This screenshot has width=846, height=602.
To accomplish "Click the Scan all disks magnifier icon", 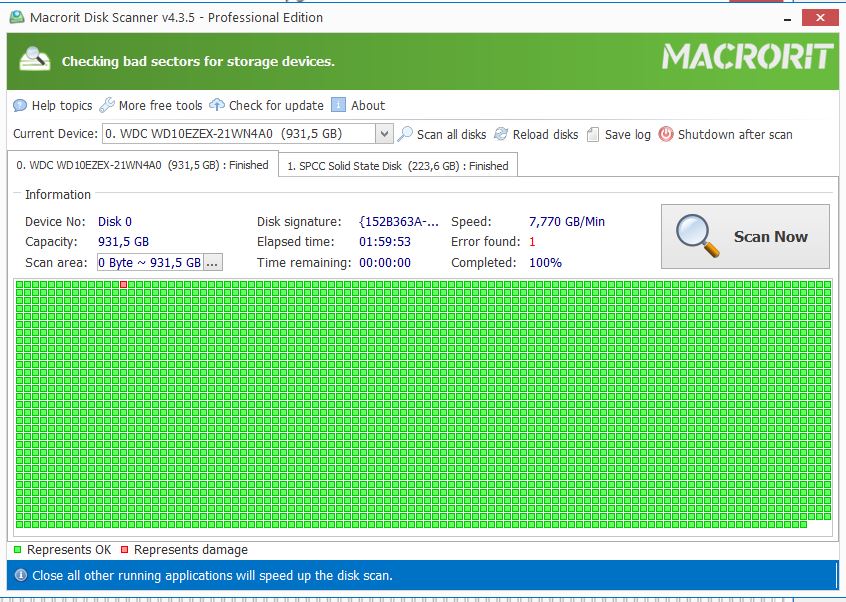I will pyautogui.click(x=405, y=134).
